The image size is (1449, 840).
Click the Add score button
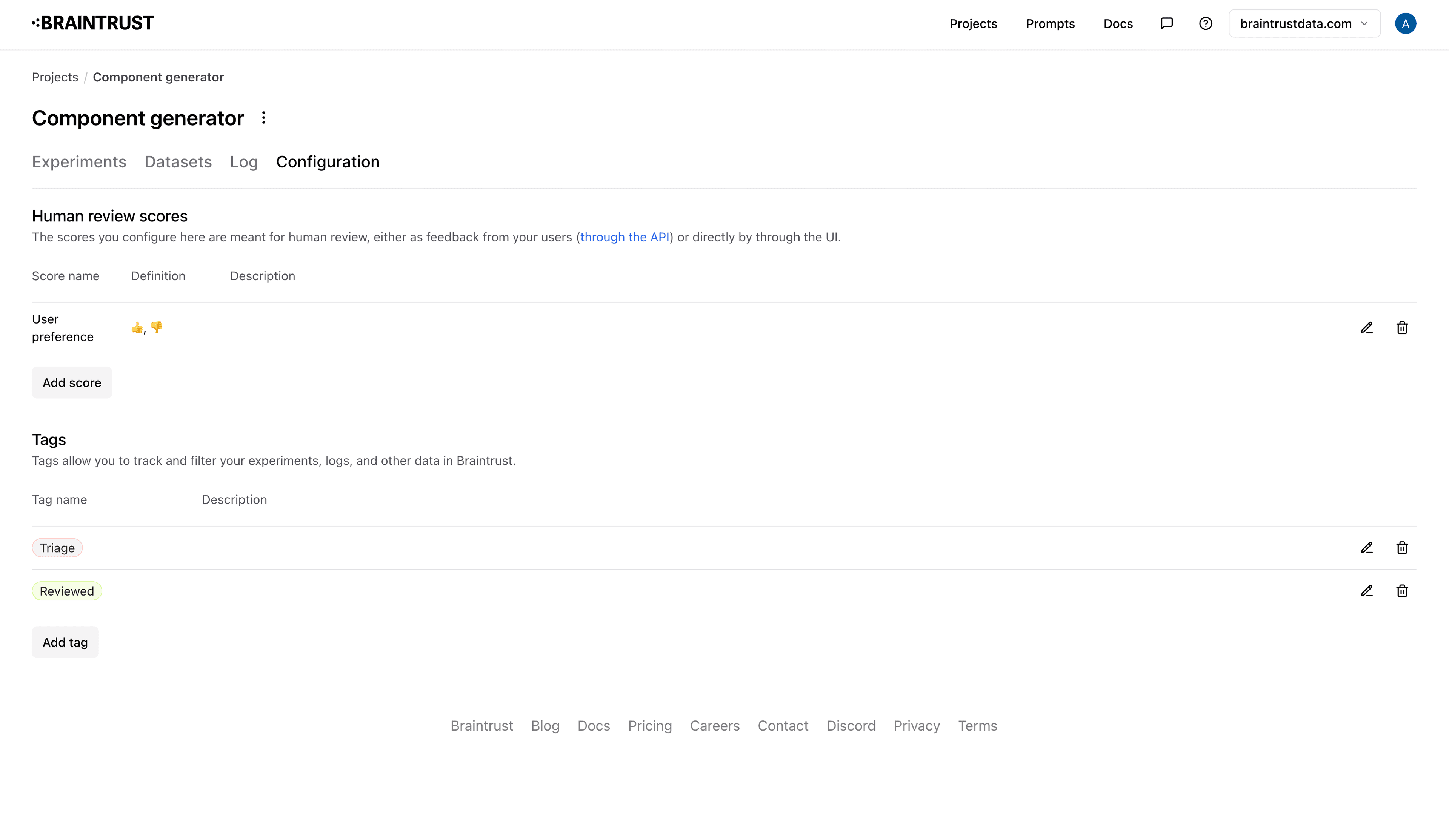click(72, 382)
